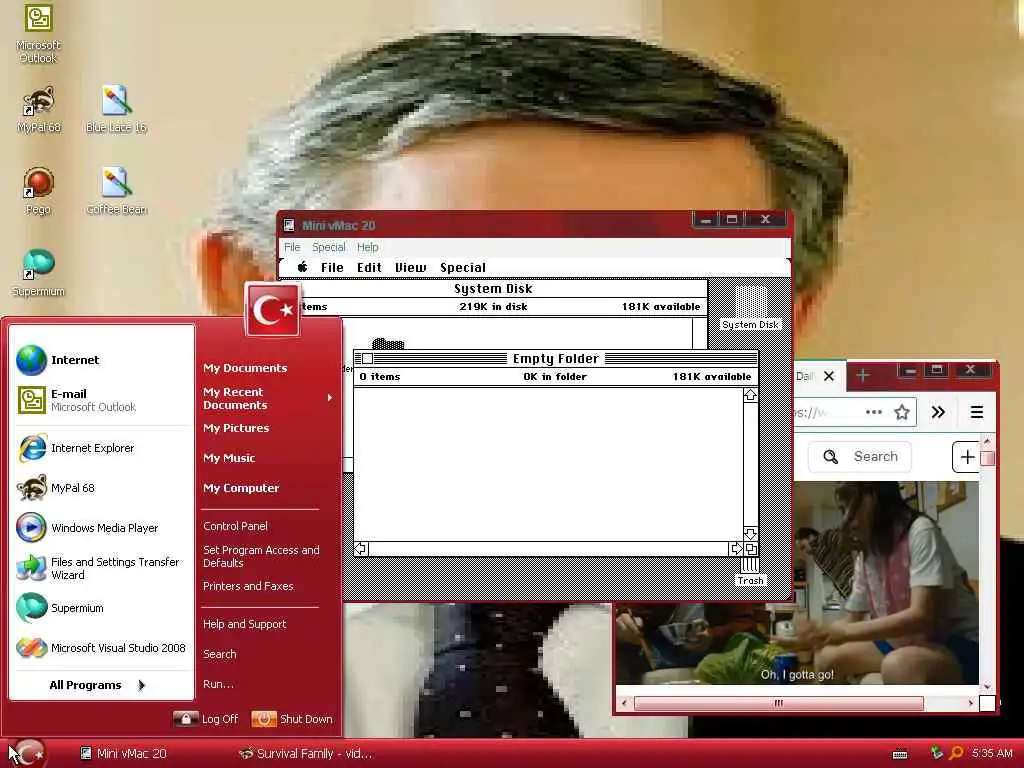Click Empty Folder scroll up arrow

pos(750,395)
